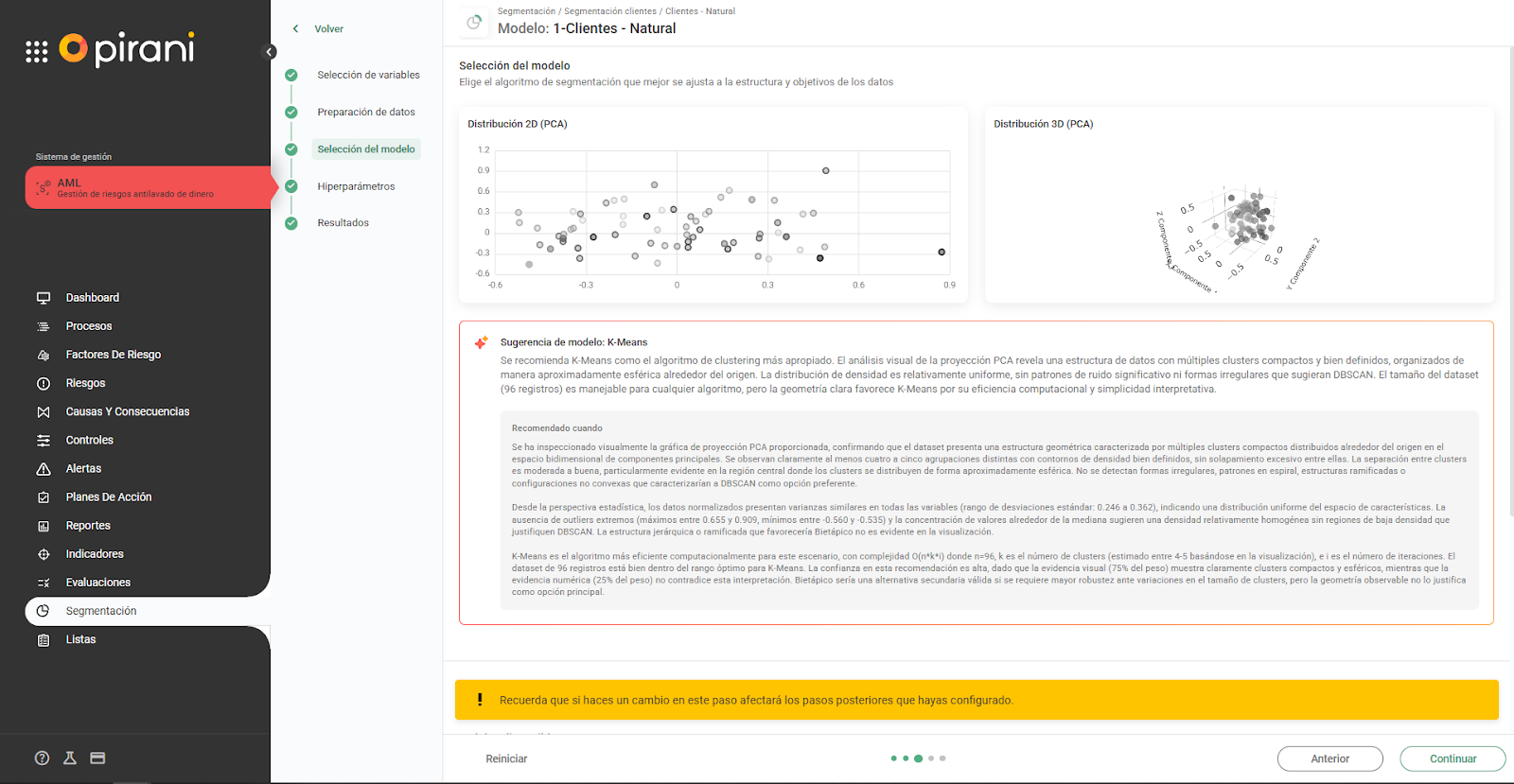Screen dimensions: 1514x784
Task: Click the Anterior button
Action: coord(1329,758)
